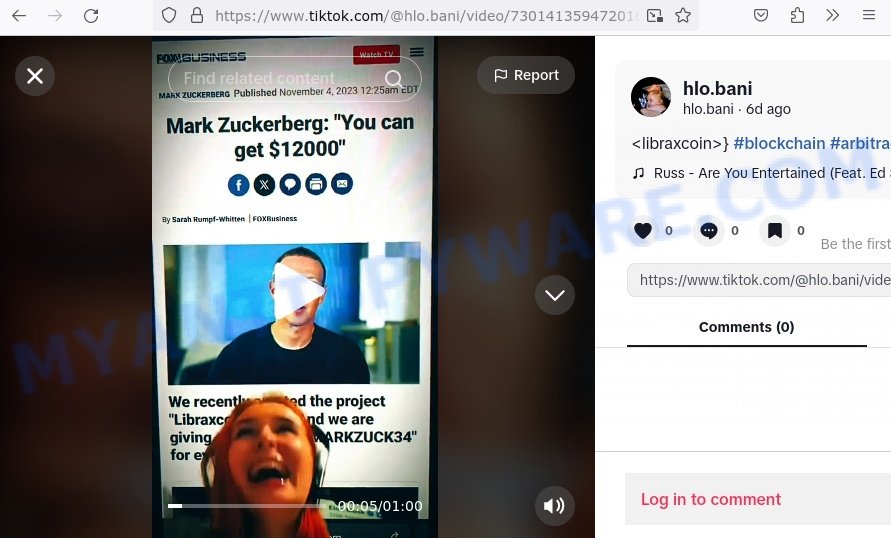The width and height of the screenshot is (891, 538).
Task: Open the #blockchain hashtag
Action: (779, 143)
